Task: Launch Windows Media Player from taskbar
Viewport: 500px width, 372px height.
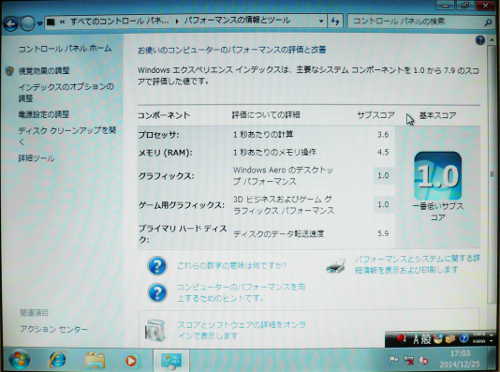Action: [131, 361]
